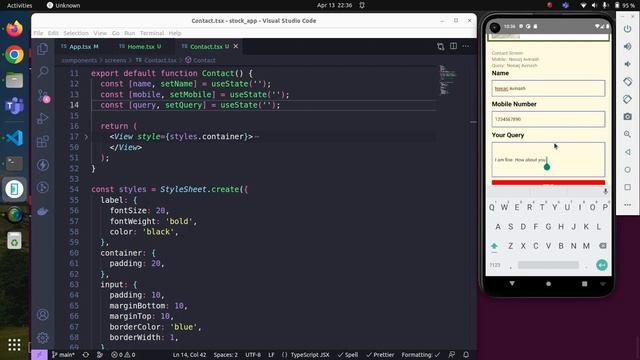The height and width of the screenshot is (360, 640).
Task: Open editor More Actions ellipsis
Action: 466,46
